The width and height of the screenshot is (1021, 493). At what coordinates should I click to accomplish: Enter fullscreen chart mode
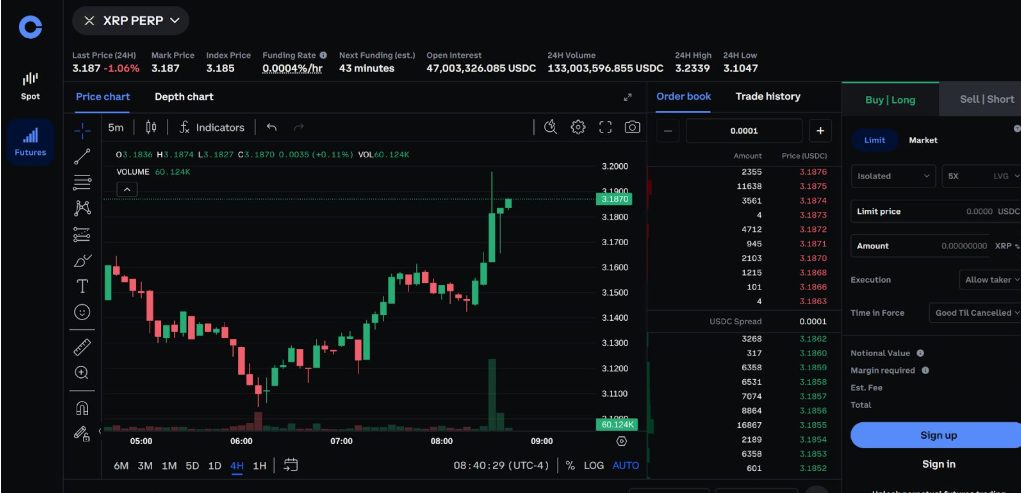606,127
